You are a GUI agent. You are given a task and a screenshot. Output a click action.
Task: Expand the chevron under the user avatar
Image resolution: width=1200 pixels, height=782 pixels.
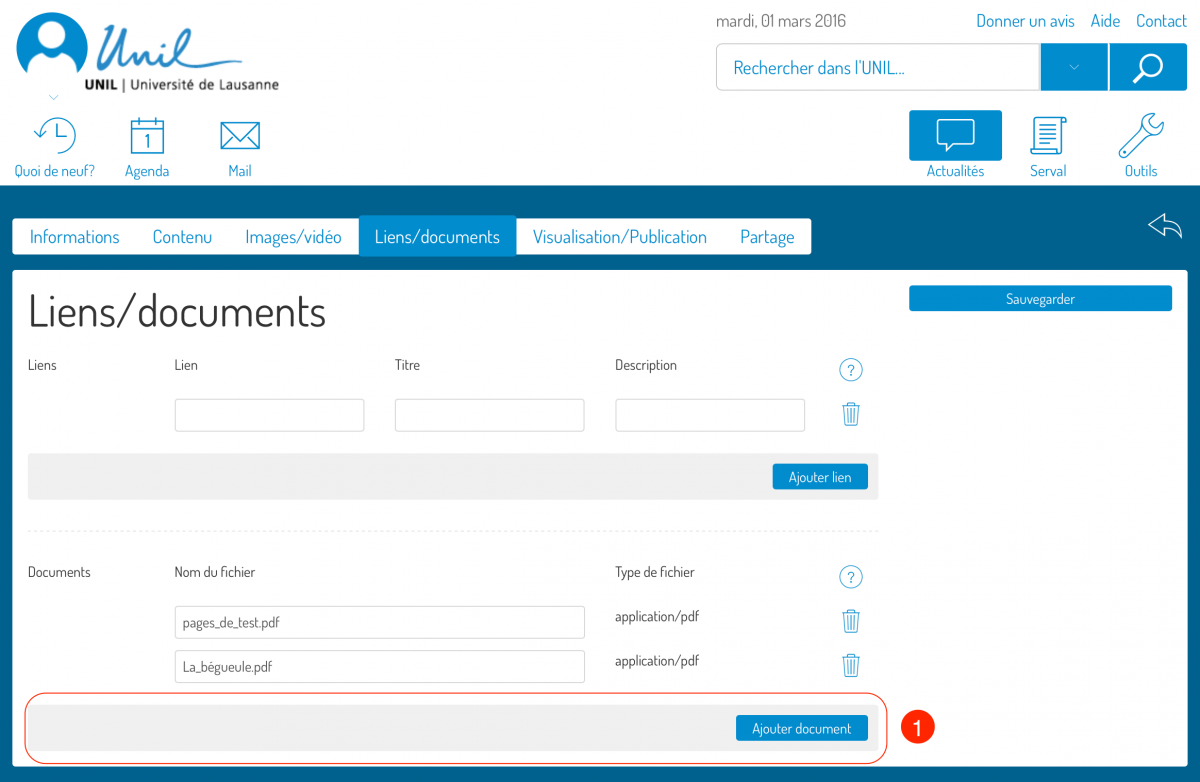point(54,98)
